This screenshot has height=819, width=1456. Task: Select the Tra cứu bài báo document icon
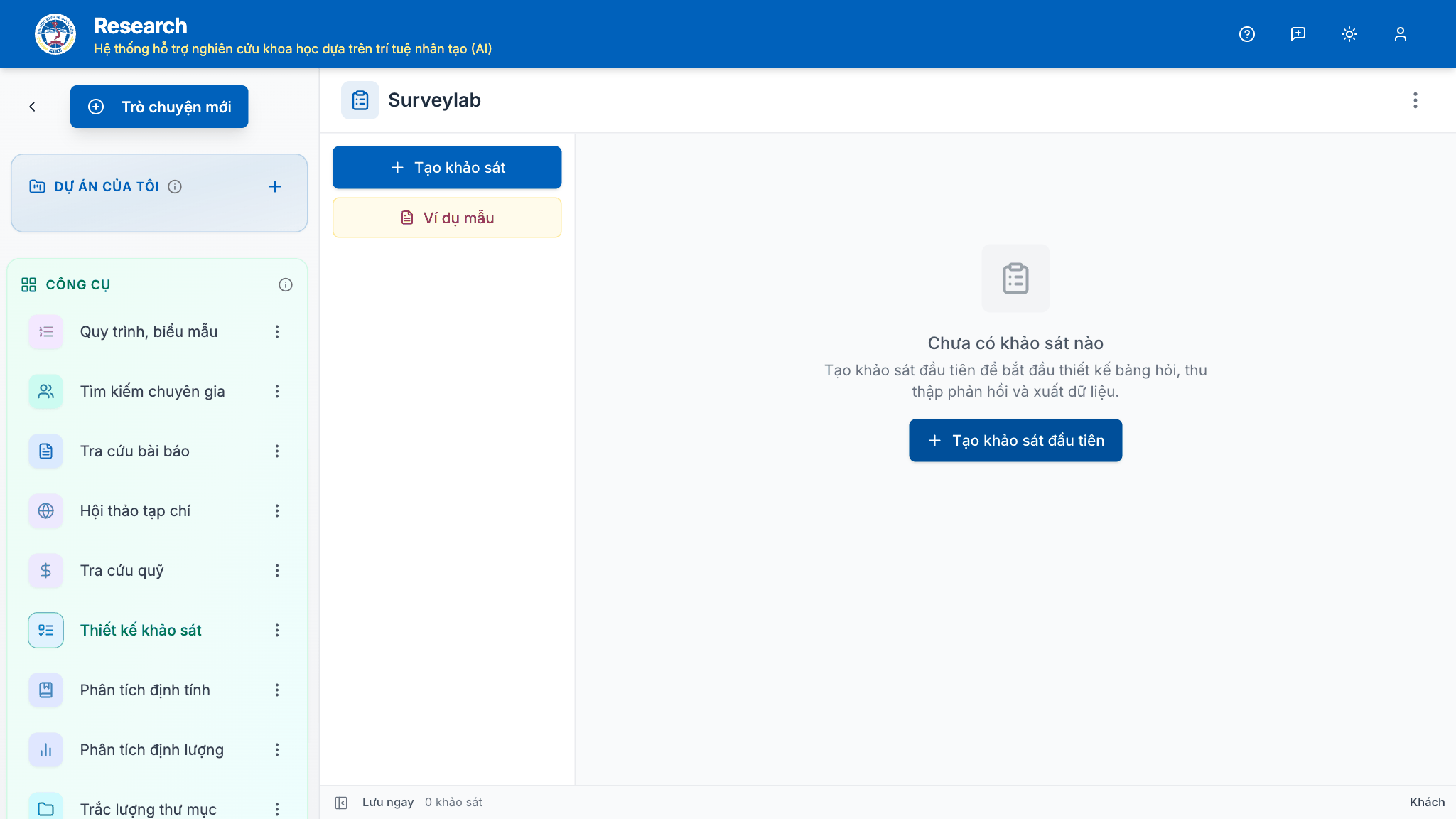tap(46, 451)
